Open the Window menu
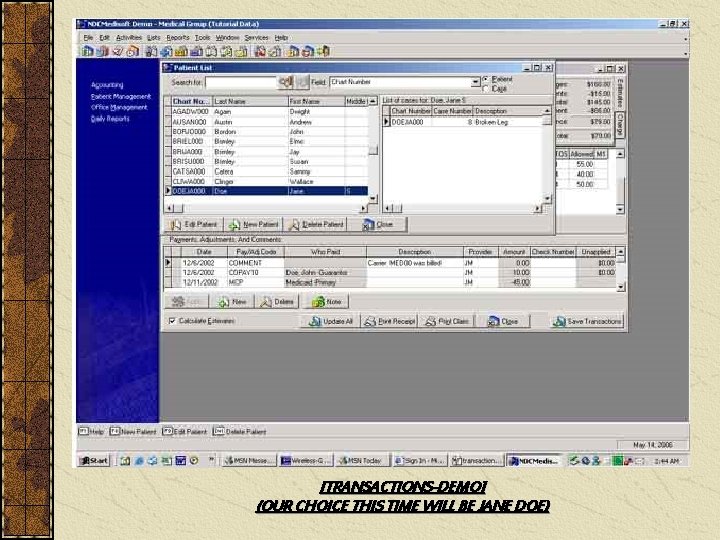This screenshot has height=540, width=720. tap(227, 38)
